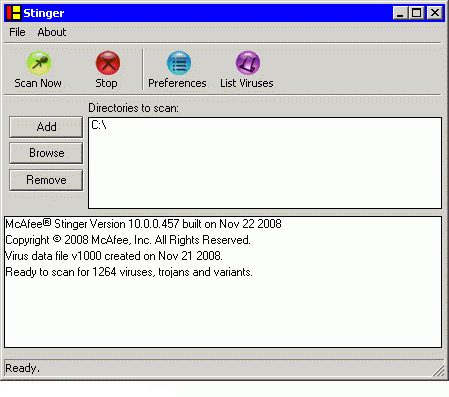Open the Preferences icon

tap(179, 63)
